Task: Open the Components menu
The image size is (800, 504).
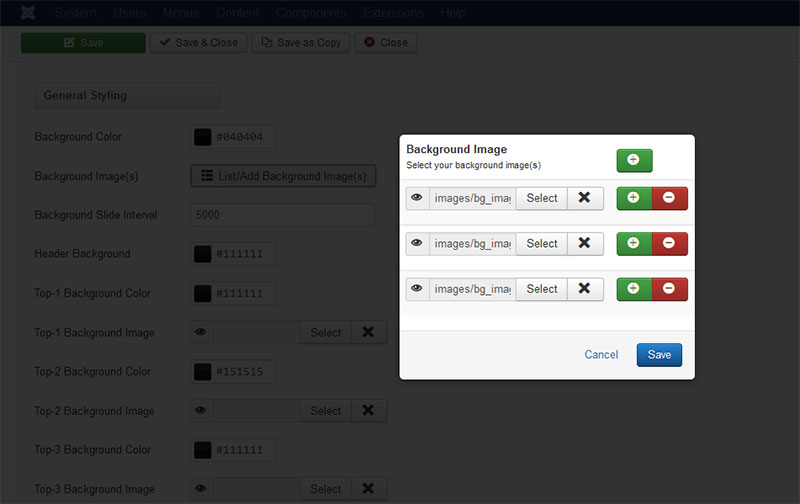Action: [311, 13]
